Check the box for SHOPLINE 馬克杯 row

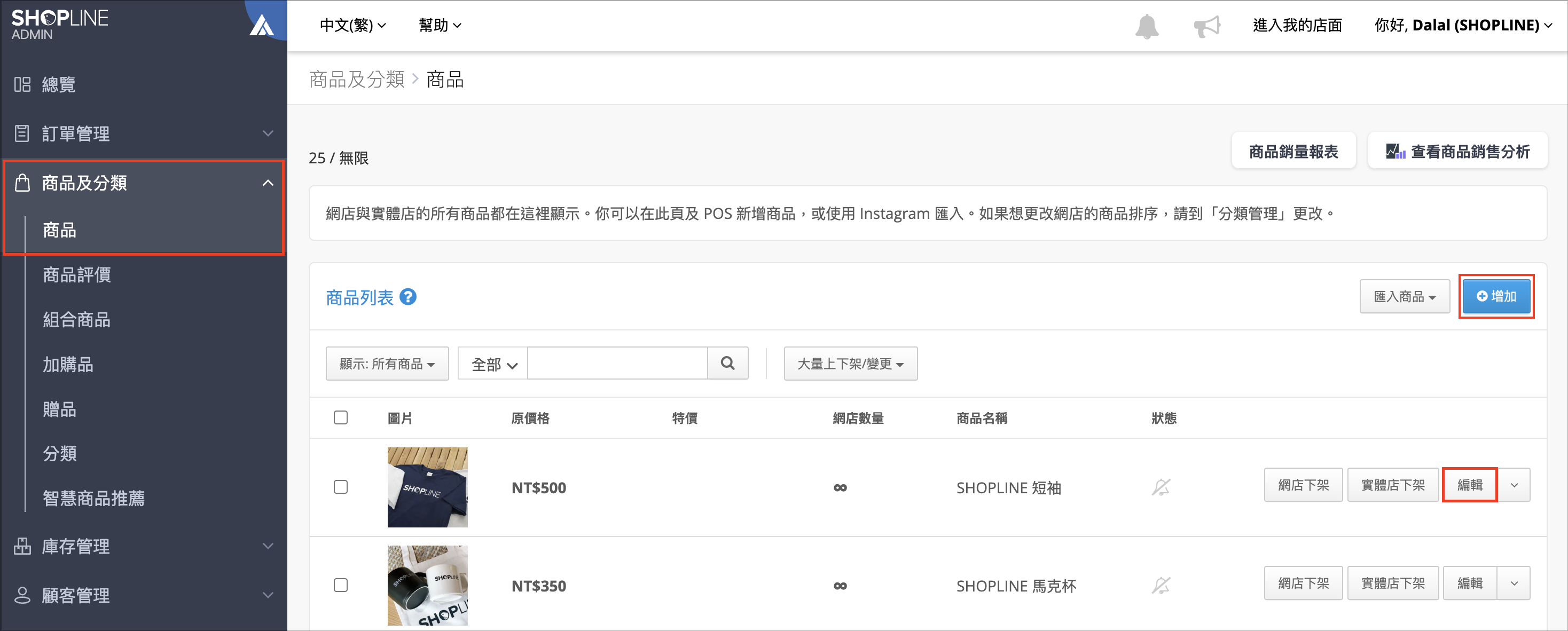(341, 586)
